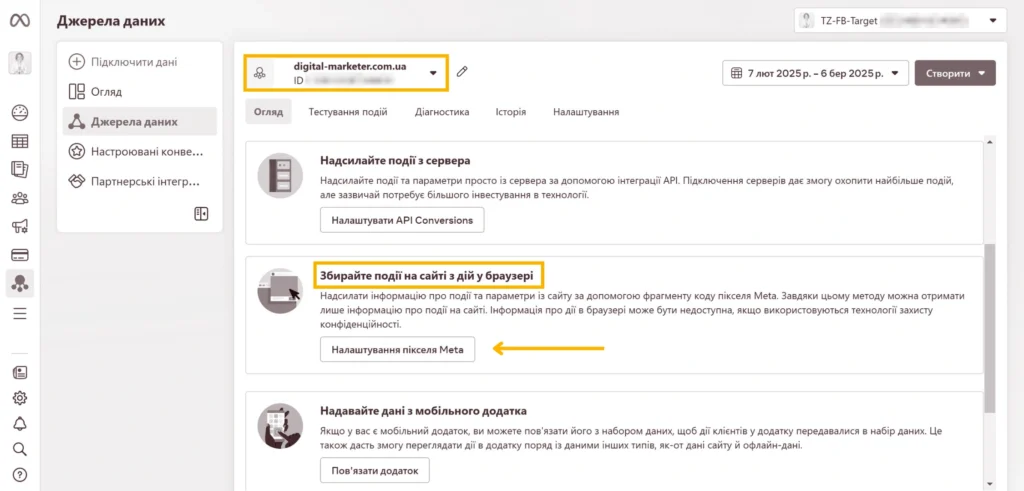
Task: Click the pencil edit dataset name icon
Action: click(462, 72)
